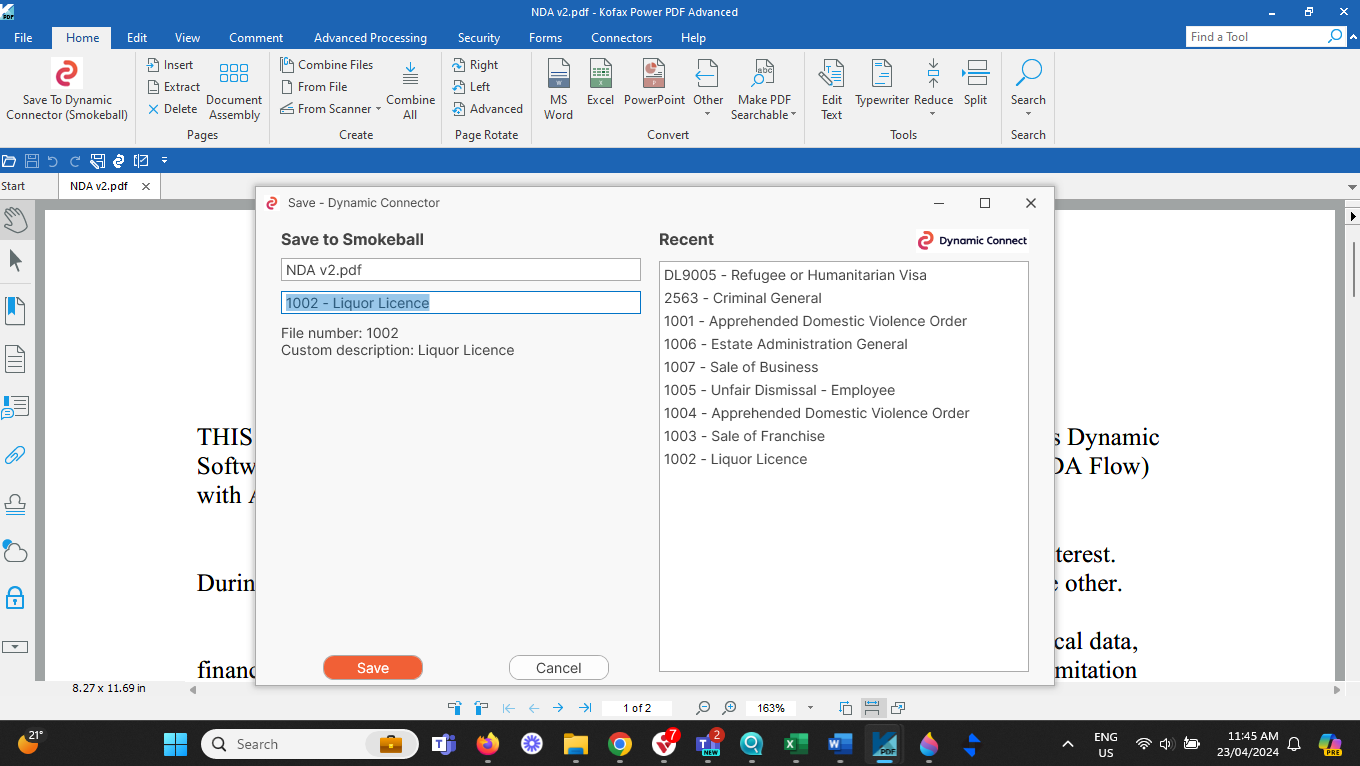This screenshot has width=1360, height=766.
Task: Click the Excel convert icon
Action: click(600, 75)
